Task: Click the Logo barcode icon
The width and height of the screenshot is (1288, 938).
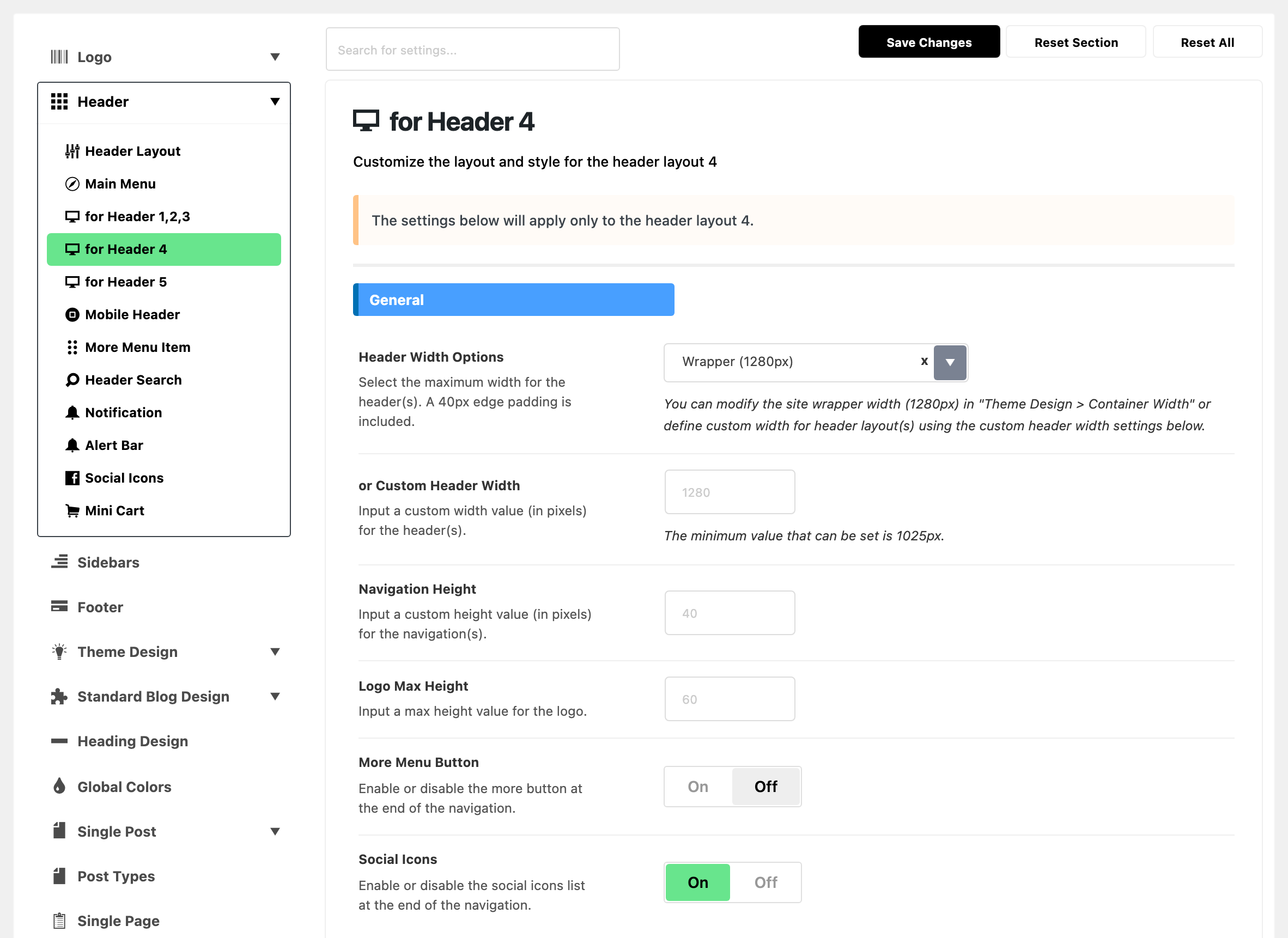Action: pyautogui.click(x=59, y=57)
